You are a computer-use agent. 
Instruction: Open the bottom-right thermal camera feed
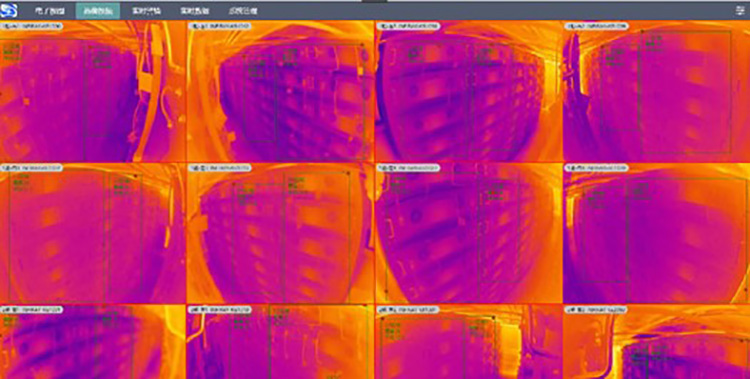657,342
